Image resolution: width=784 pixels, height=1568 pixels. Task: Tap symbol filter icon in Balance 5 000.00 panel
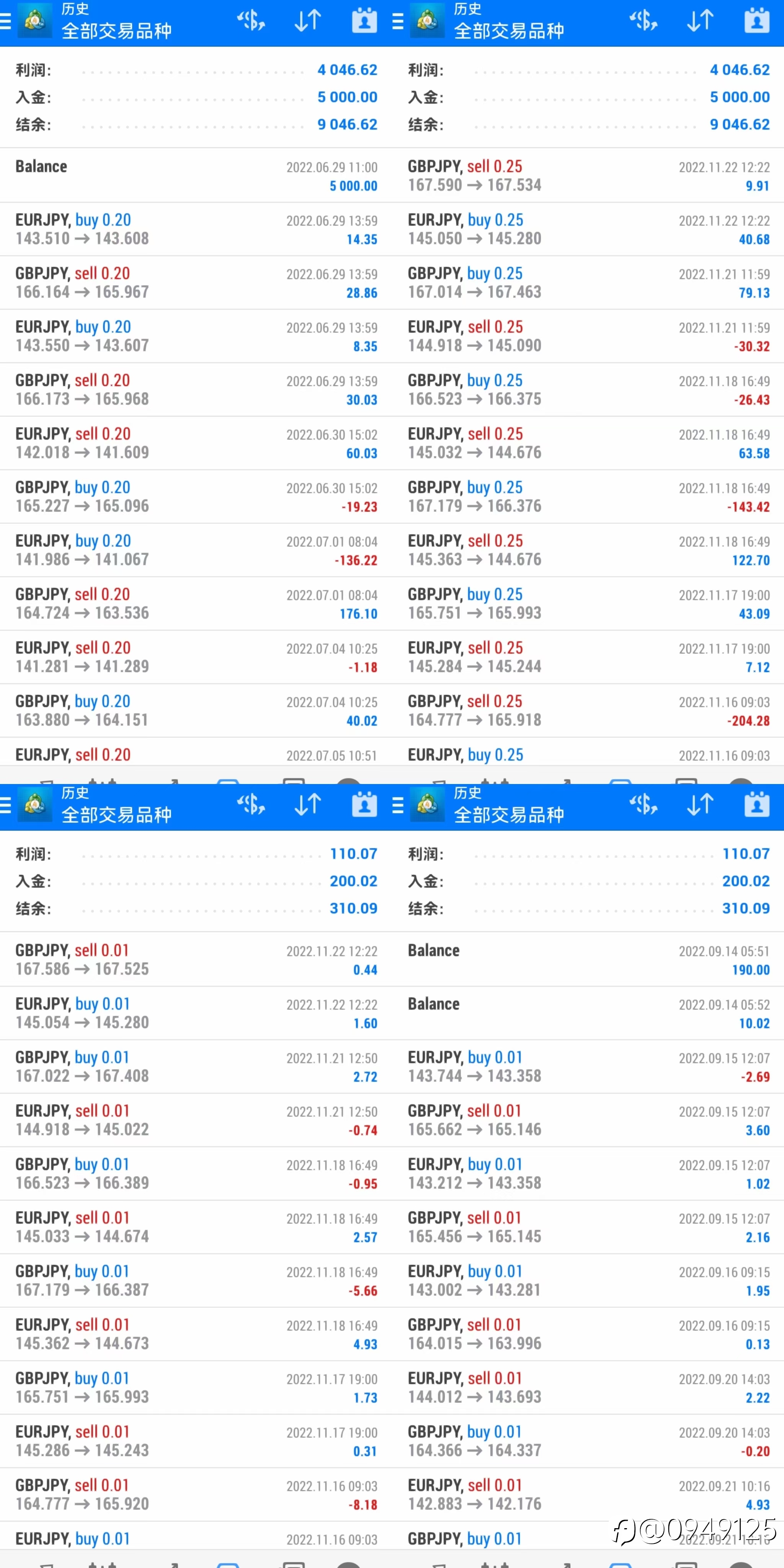pos(251,21)
